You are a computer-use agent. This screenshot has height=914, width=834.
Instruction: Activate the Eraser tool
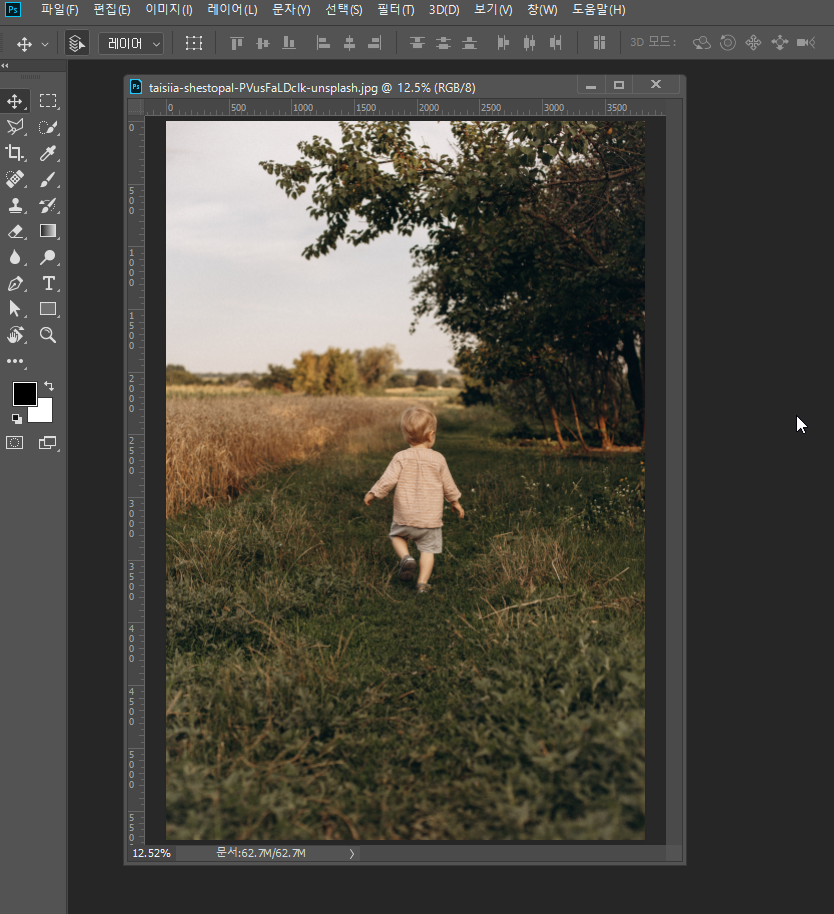(x=15, y=231)
